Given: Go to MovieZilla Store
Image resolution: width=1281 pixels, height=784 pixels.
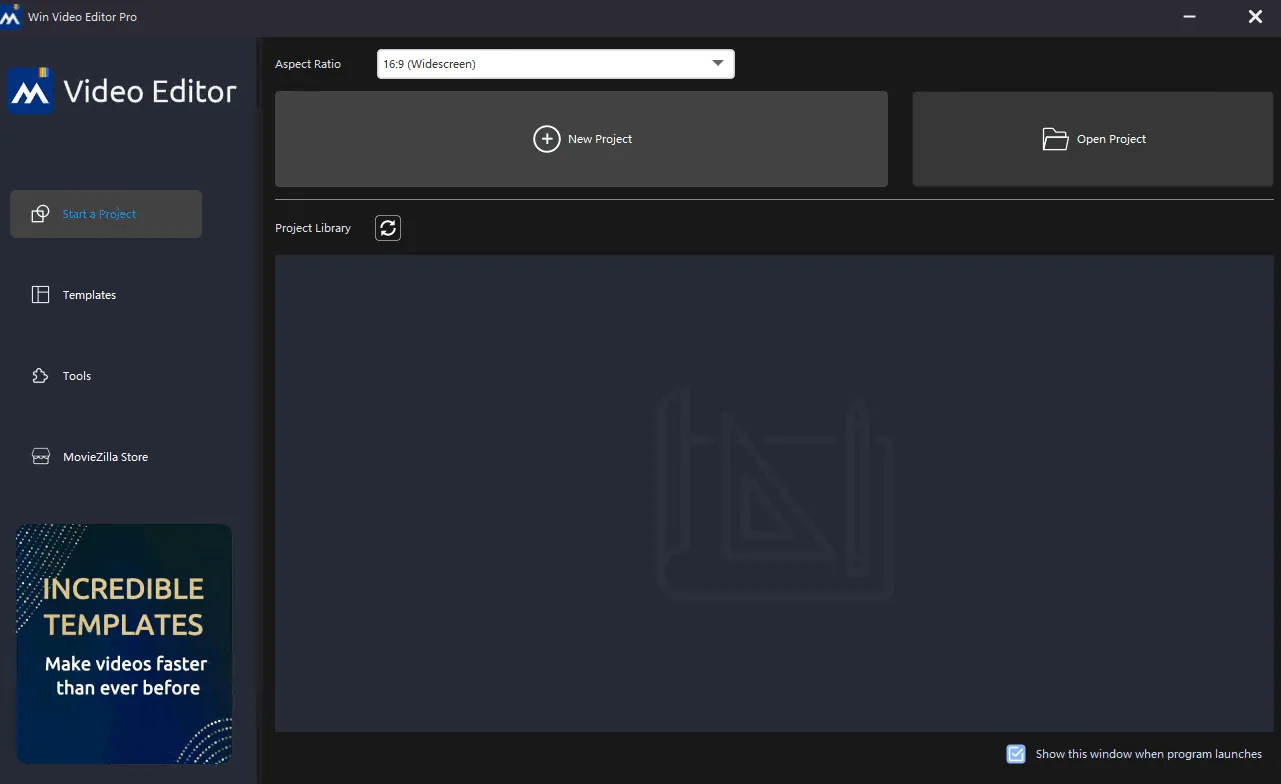Looking at the screenshot, I should click(x=106, y=457).
